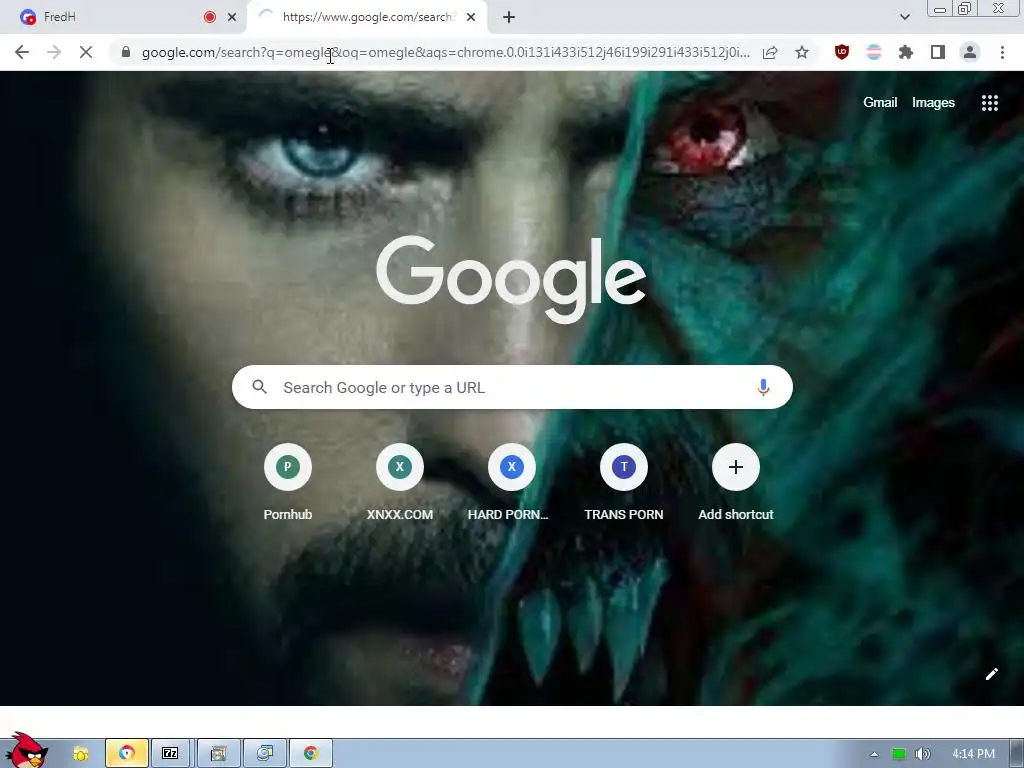The width and height of the screenshot is (1024, 768).
Task: Select the google.com/search tab
Action: [x=367, y=17]
